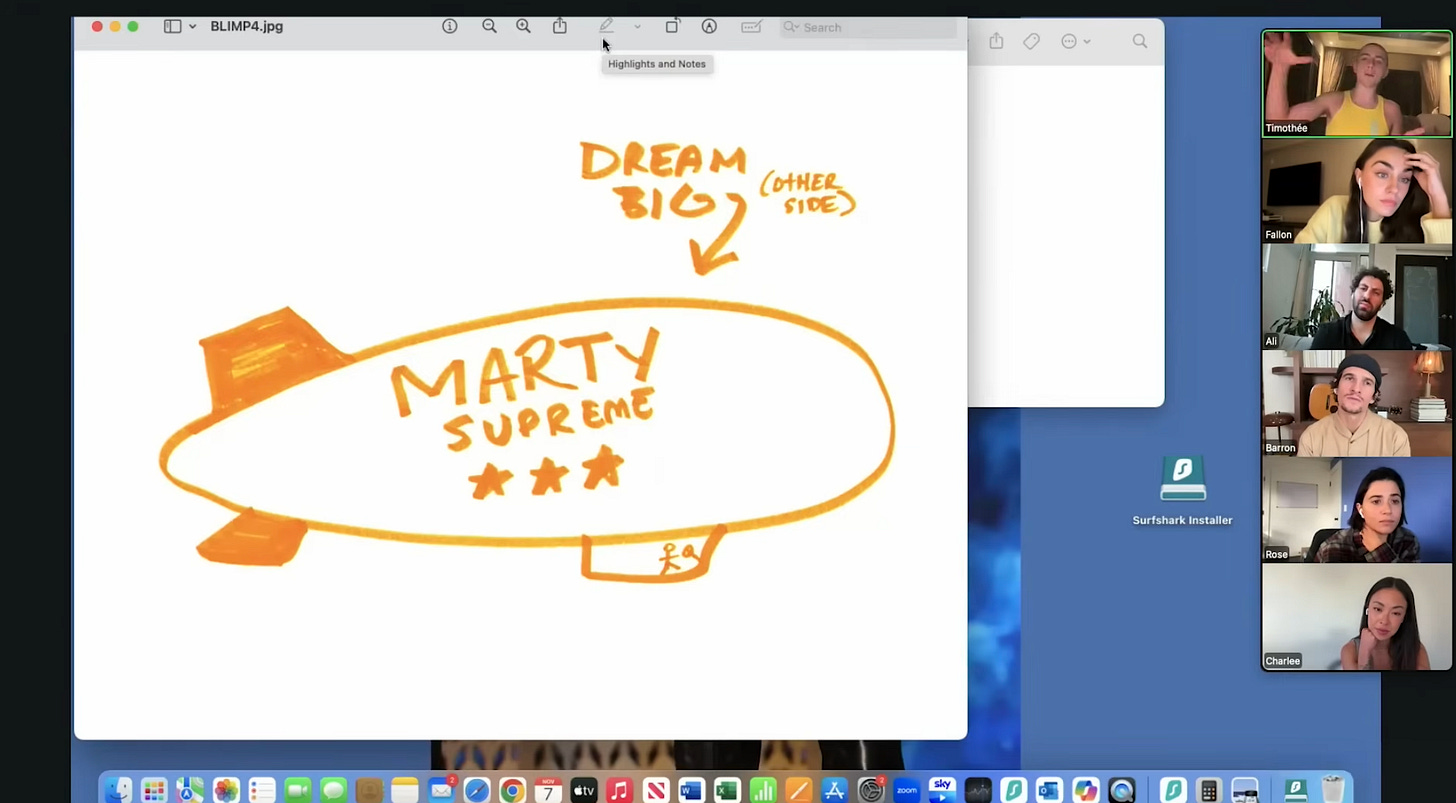Open QuickTime Player from the Dock

click(x=1122, y=790)
